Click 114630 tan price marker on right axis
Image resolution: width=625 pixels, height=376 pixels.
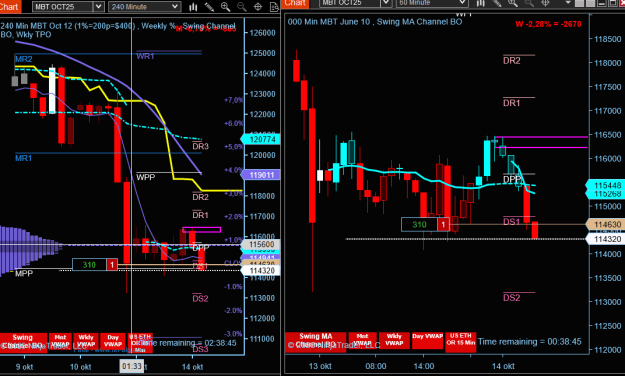[605, 224]
